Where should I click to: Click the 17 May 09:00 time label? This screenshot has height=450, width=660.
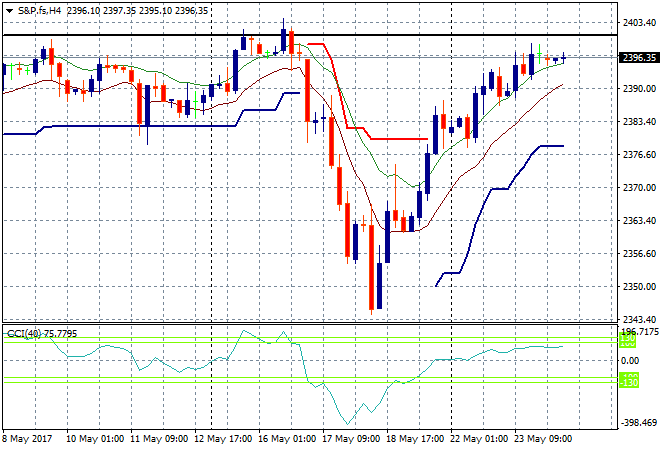351,439
